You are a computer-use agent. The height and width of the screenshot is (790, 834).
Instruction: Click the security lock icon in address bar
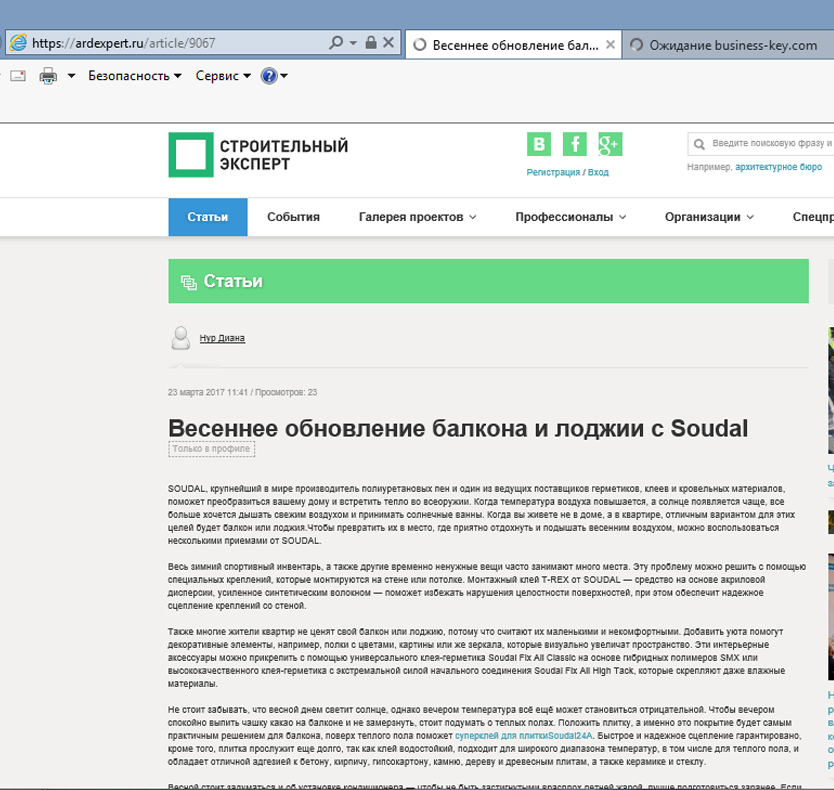point(371,43)
